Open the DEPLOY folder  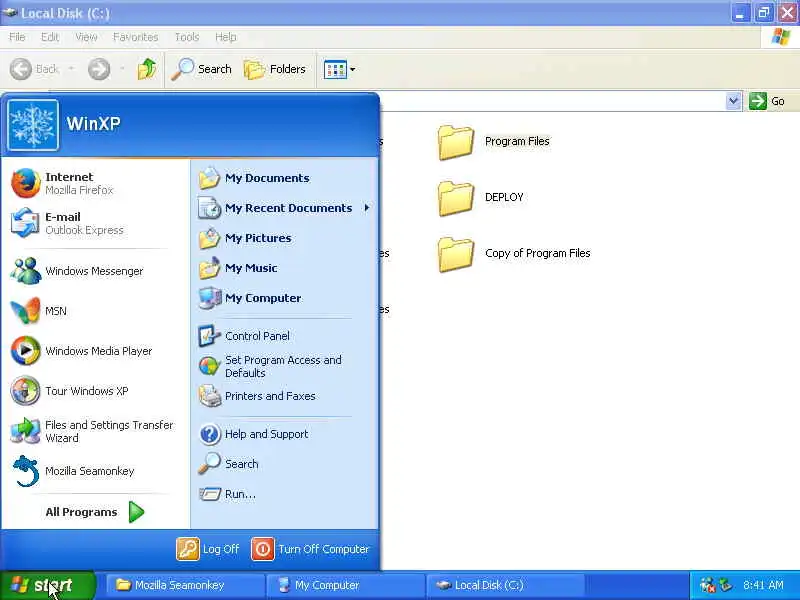click(481, 198)
